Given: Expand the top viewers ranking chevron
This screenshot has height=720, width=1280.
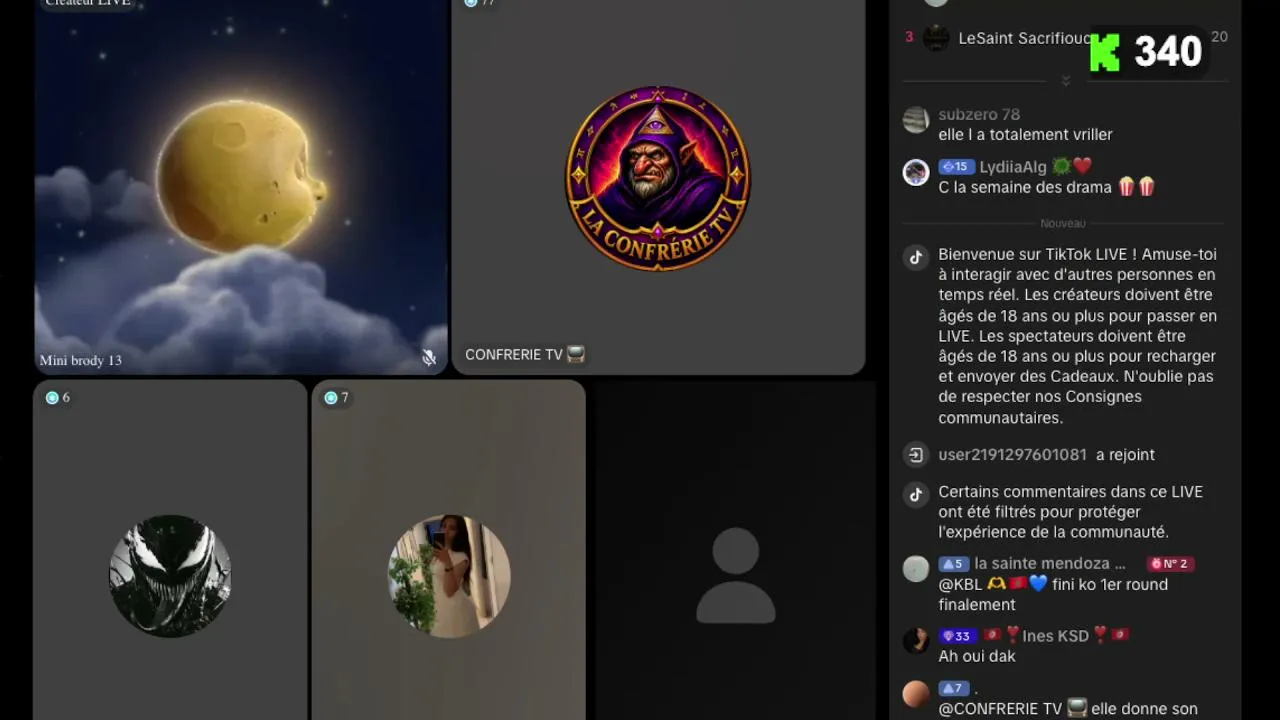Looking at the screenshot, I should pos(1066,80).
